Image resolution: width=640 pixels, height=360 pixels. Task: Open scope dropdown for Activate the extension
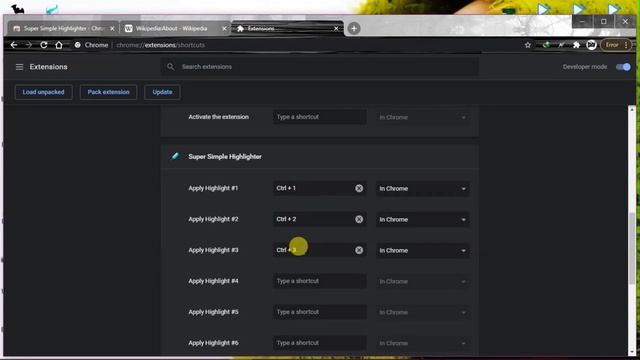422,118
